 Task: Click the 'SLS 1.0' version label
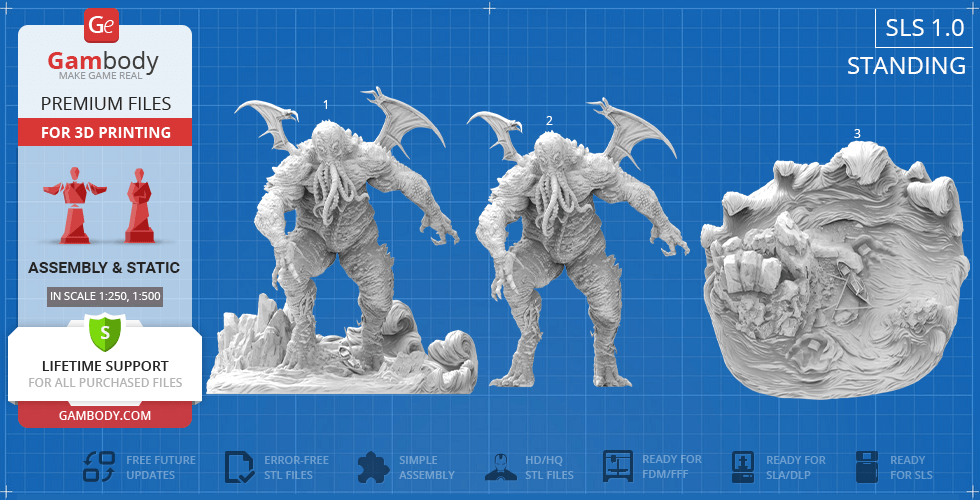(925, 28)
